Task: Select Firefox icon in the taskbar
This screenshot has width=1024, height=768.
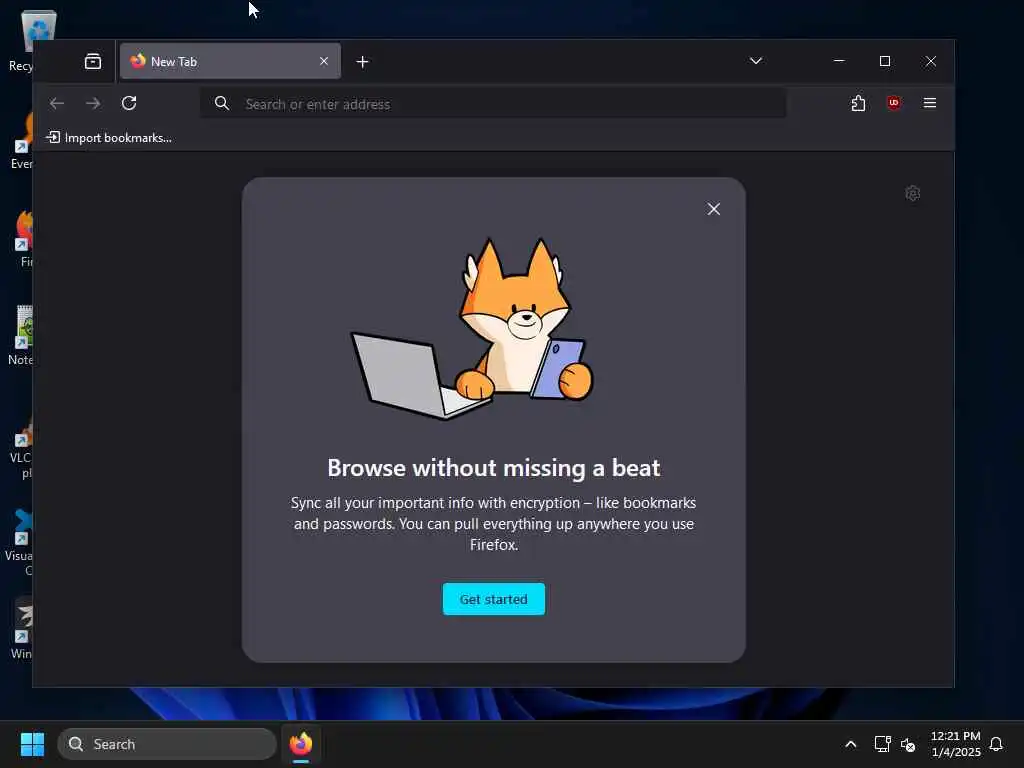Action: coord(301,744)
